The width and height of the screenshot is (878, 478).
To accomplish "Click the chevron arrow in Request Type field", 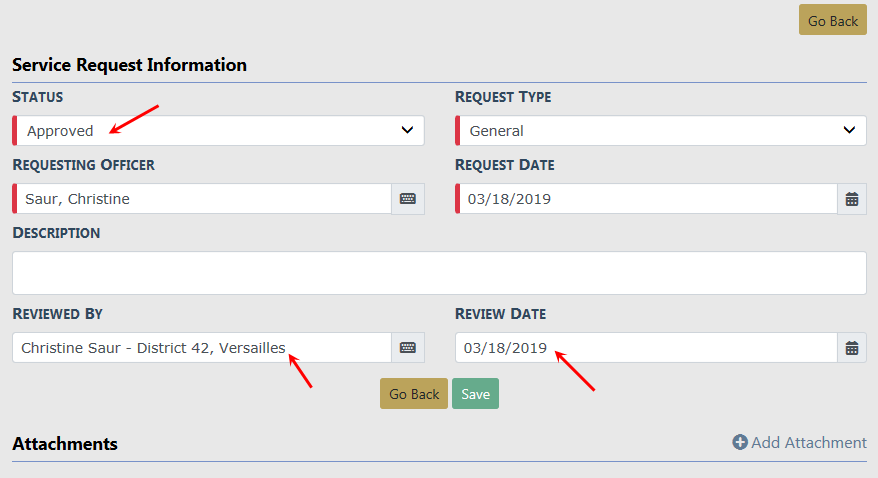I will [849, 130].
